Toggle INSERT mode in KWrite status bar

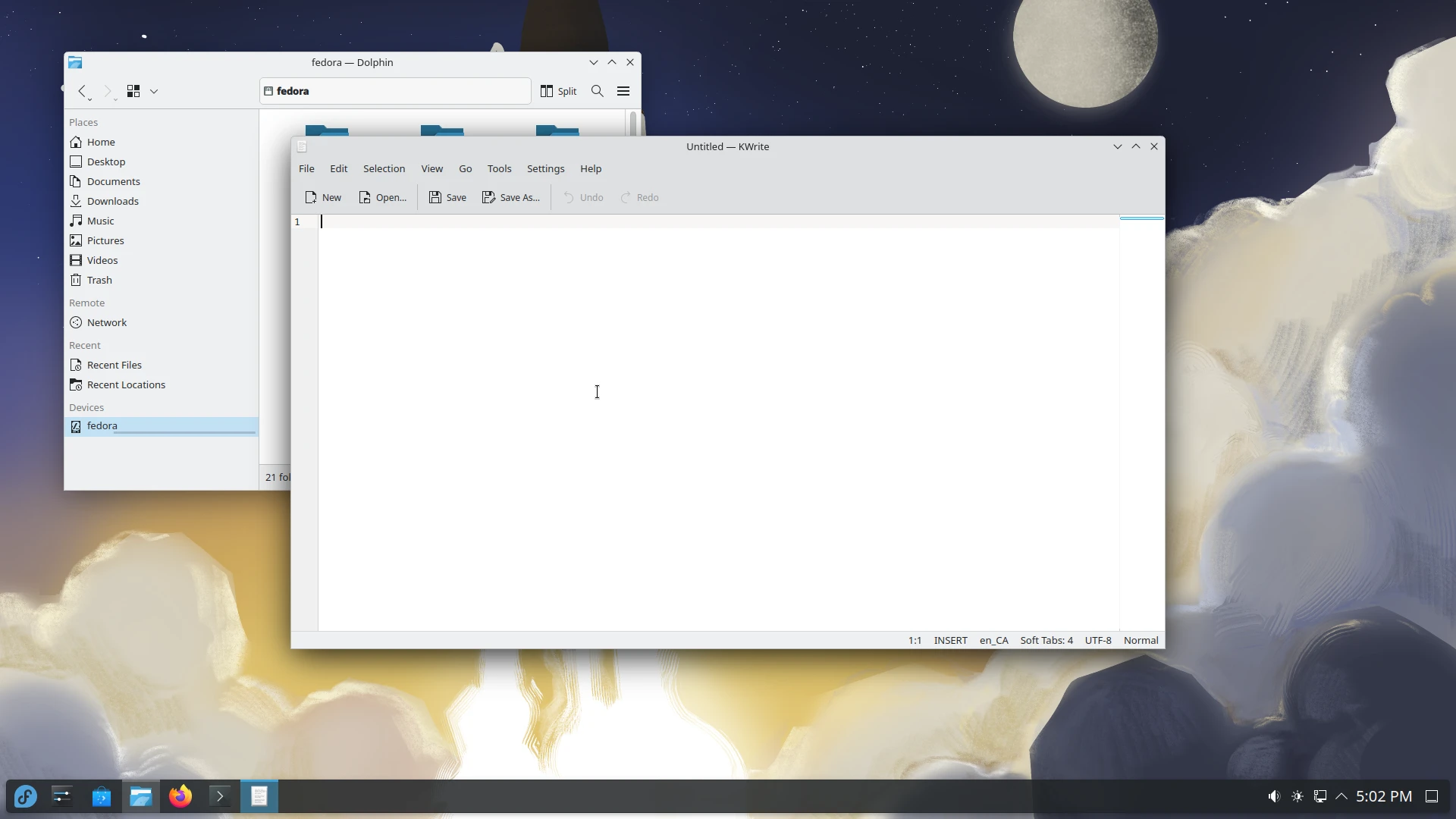tap(949, 640)
